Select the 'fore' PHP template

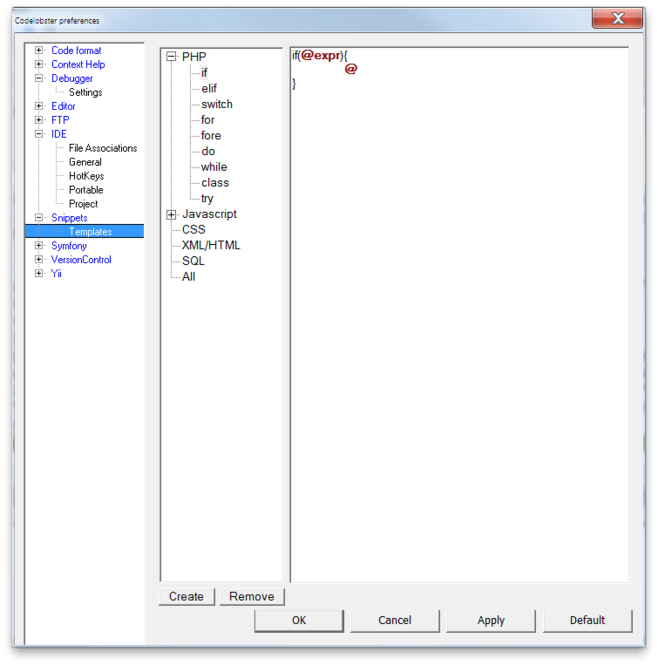[211, 135]
